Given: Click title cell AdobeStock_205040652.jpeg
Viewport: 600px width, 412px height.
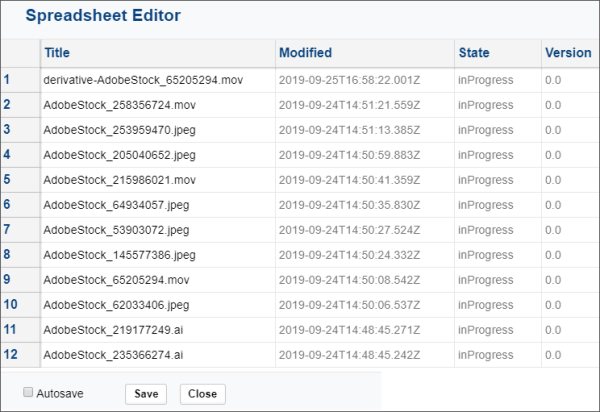Looking at the screenshot, I should [158, 155].
